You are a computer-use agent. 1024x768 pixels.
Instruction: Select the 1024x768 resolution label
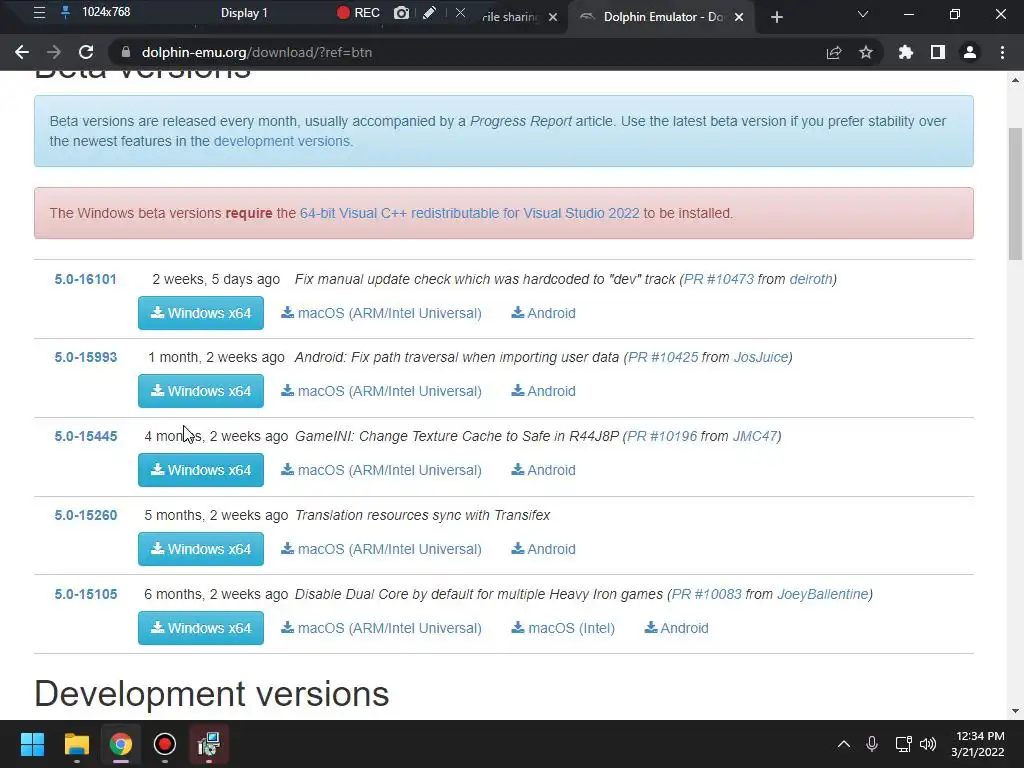(x=106, y=12)
